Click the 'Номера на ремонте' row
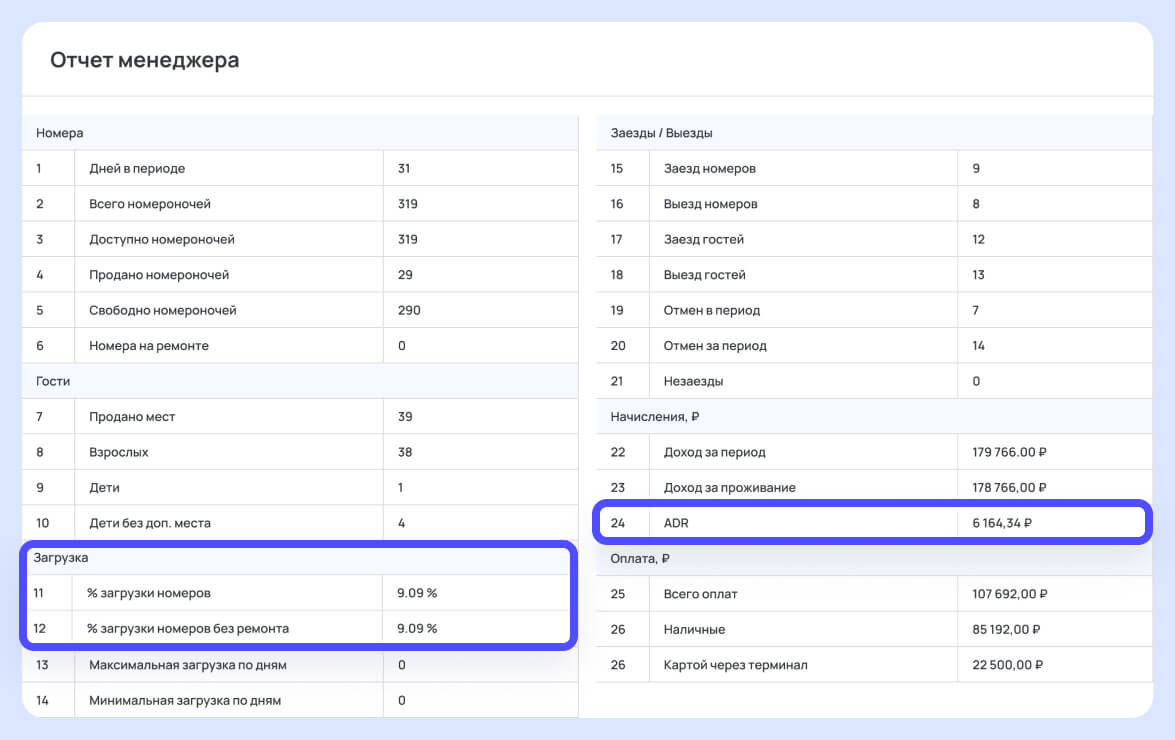 (300, 346)
